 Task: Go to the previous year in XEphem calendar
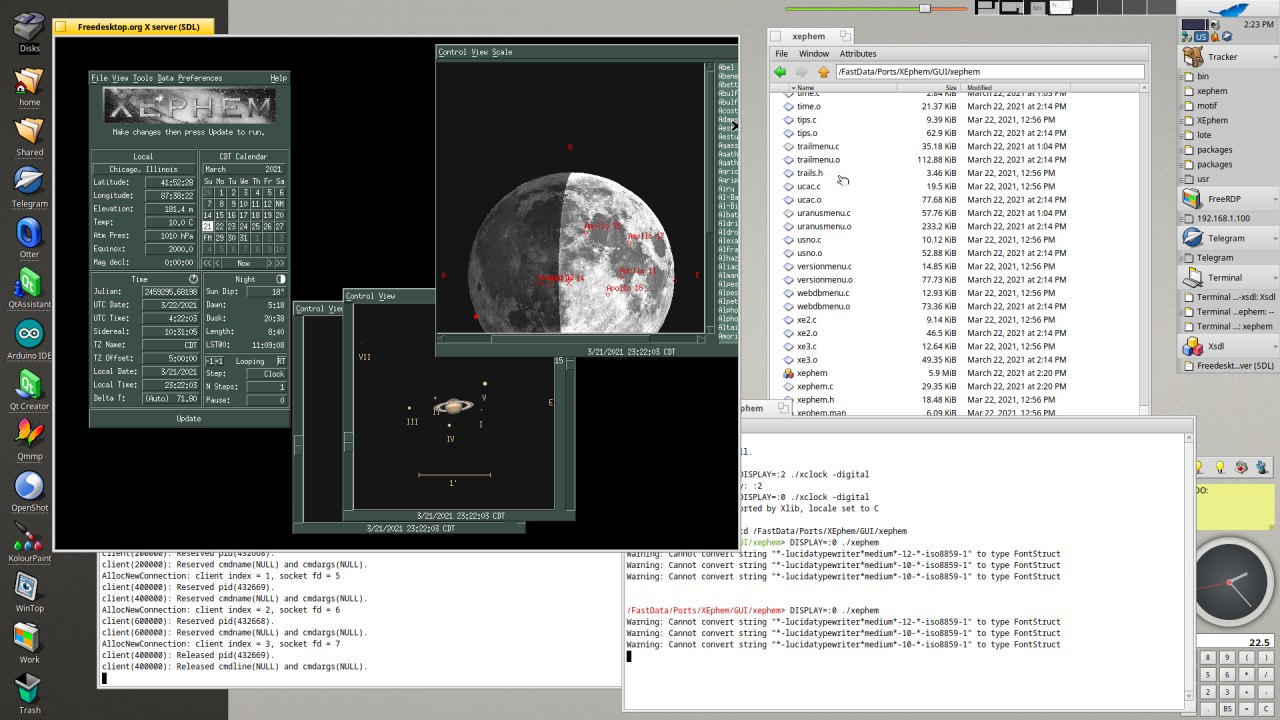(208, 262)
